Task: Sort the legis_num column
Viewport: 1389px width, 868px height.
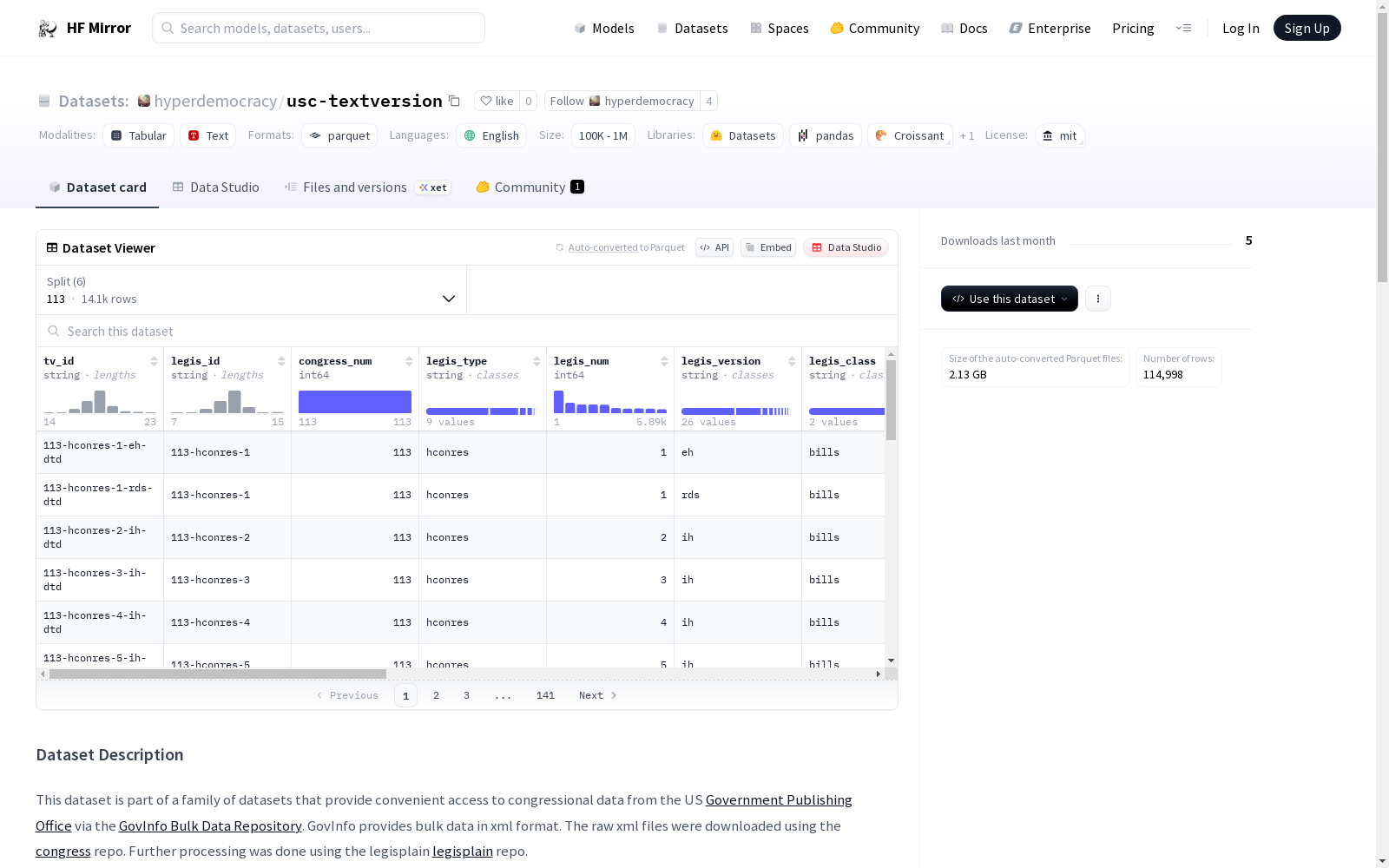Action: point(664,361)
